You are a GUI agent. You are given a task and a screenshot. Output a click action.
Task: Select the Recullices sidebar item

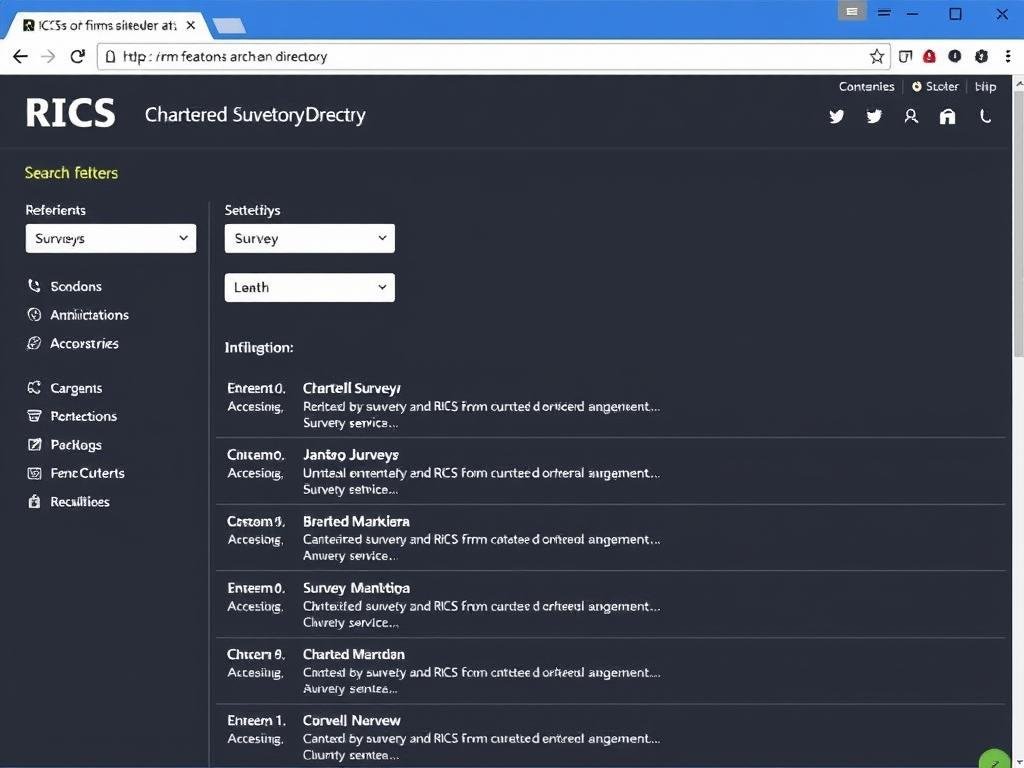coord(80,502)
